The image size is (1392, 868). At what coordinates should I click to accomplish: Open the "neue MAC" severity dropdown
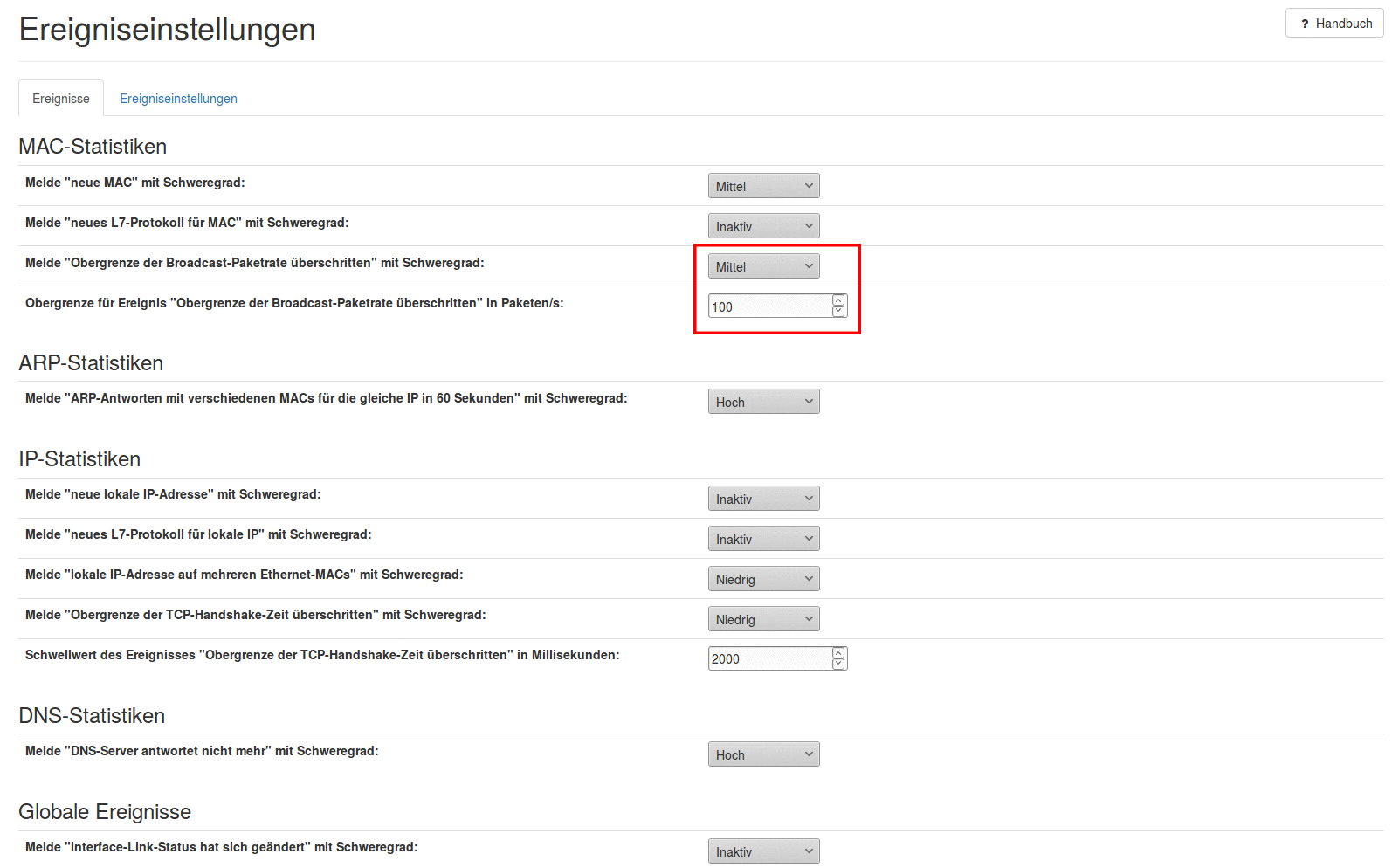(763, 186)
